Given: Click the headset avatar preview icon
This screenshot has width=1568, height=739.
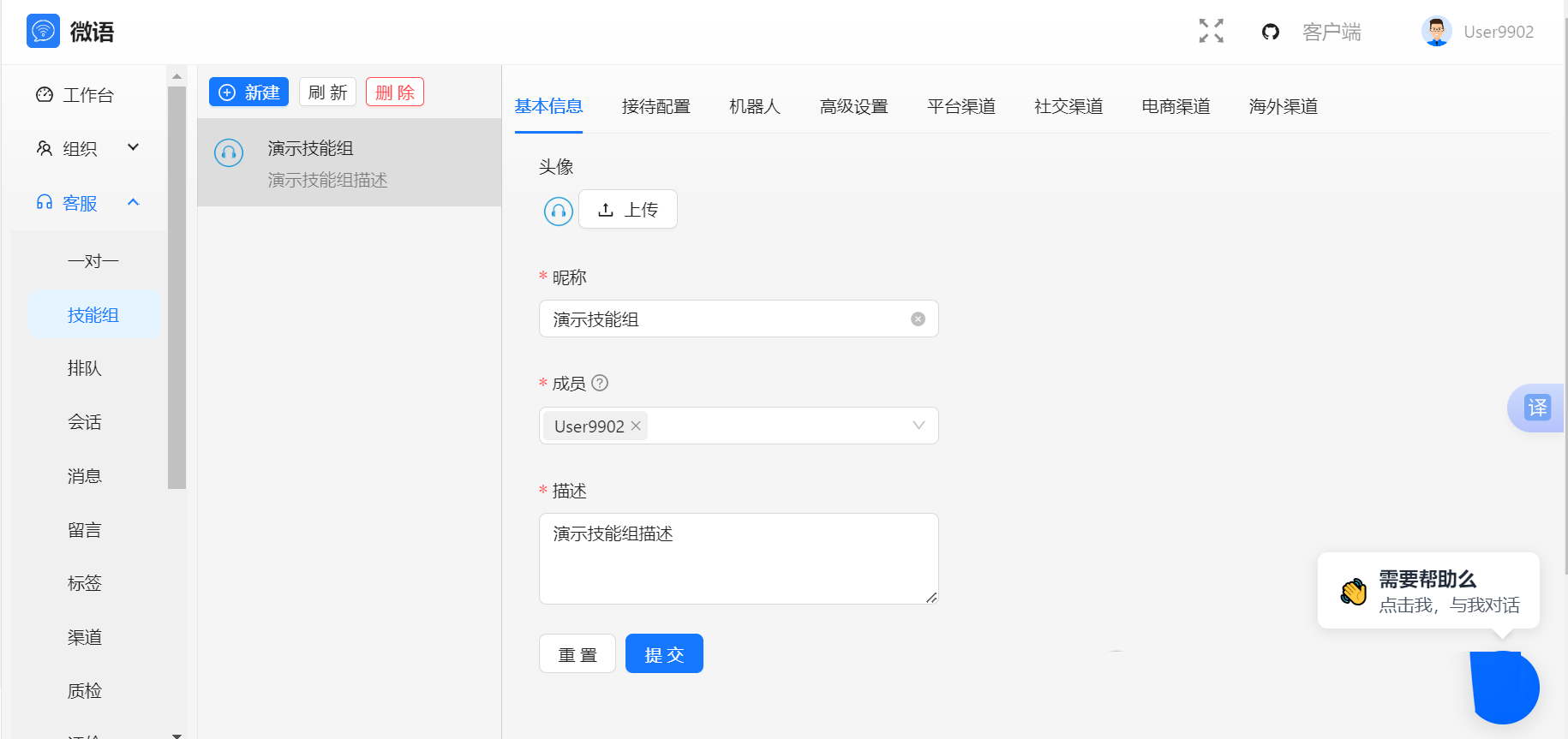Looking at the screenshot, I should point(559,210).
